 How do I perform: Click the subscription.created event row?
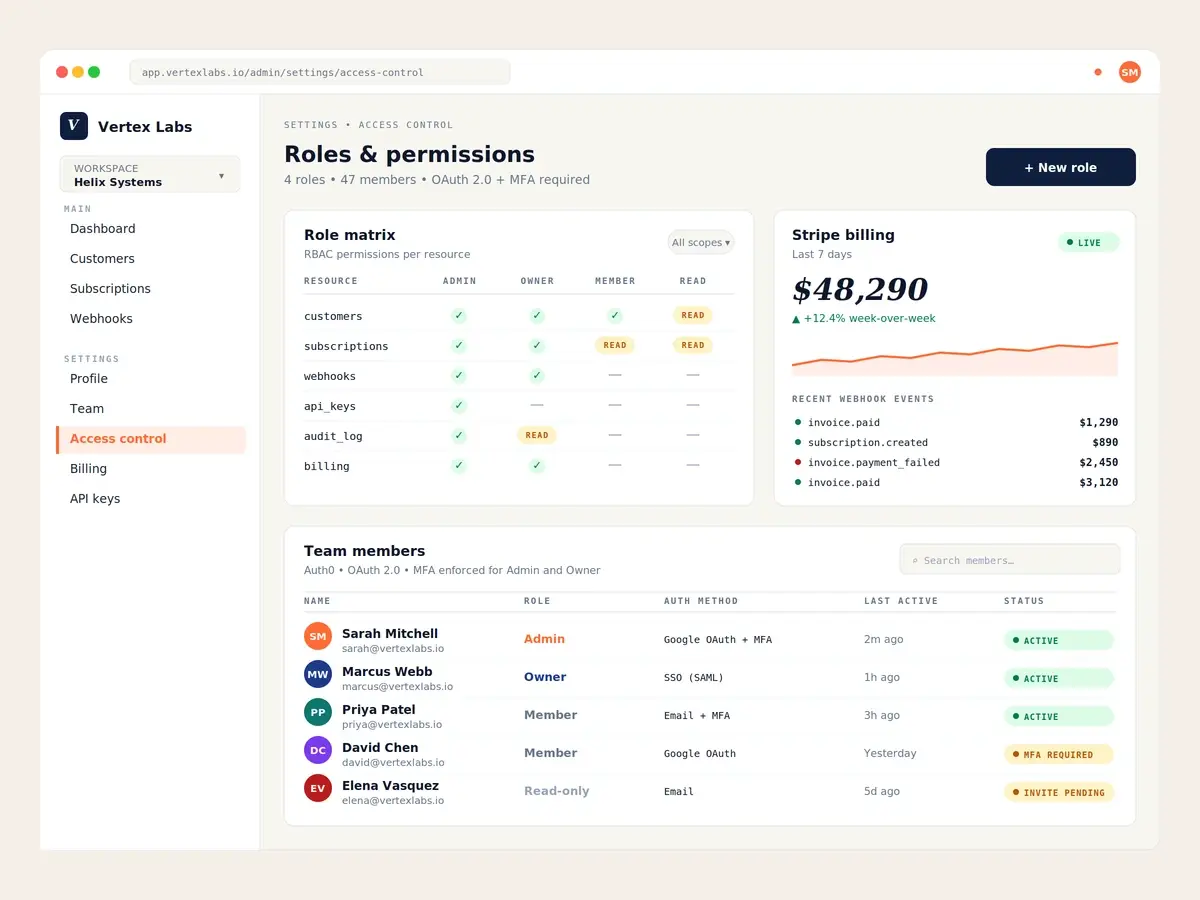955,442
